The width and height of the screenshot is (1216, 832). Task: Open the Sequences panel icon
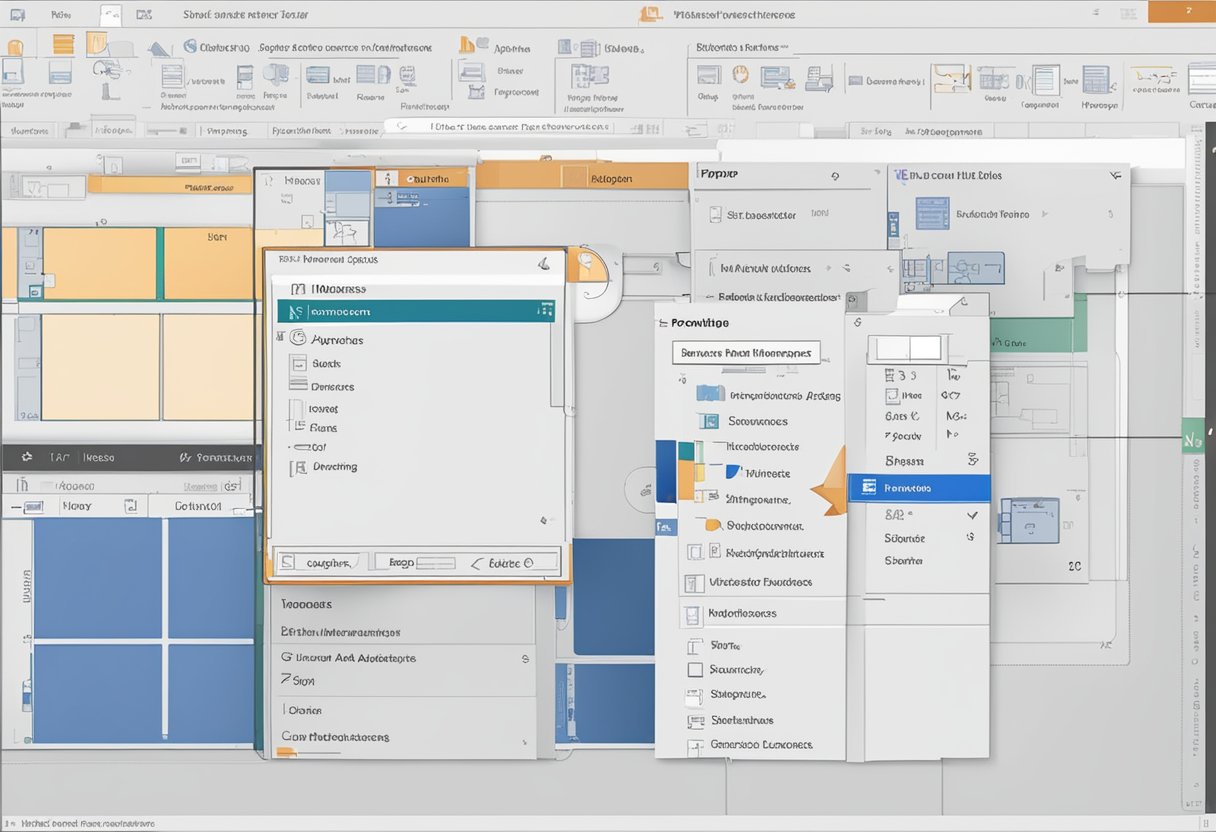(712, 421)
